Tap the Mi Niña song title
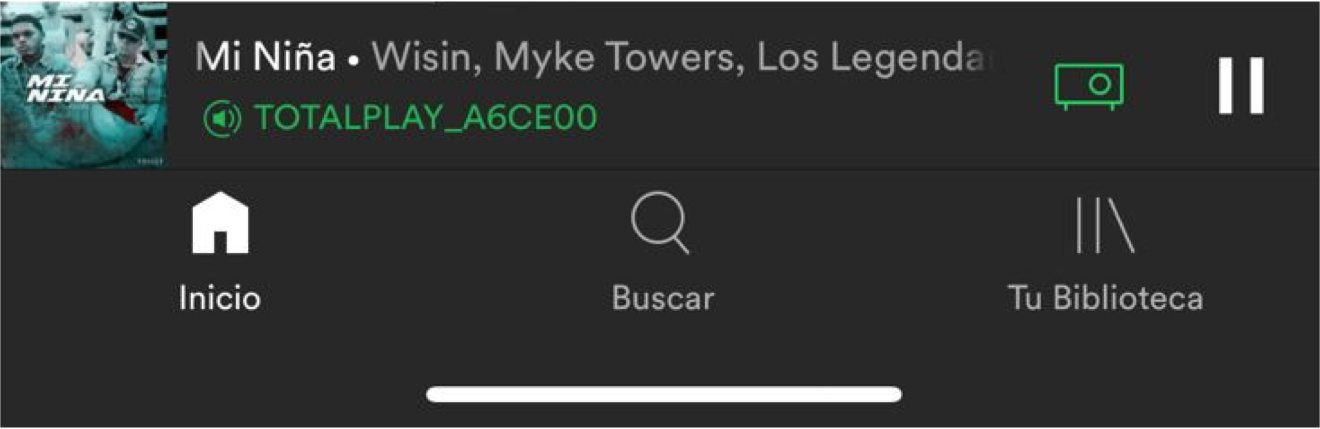This screenshot has height=429, width=1320. 265,58
